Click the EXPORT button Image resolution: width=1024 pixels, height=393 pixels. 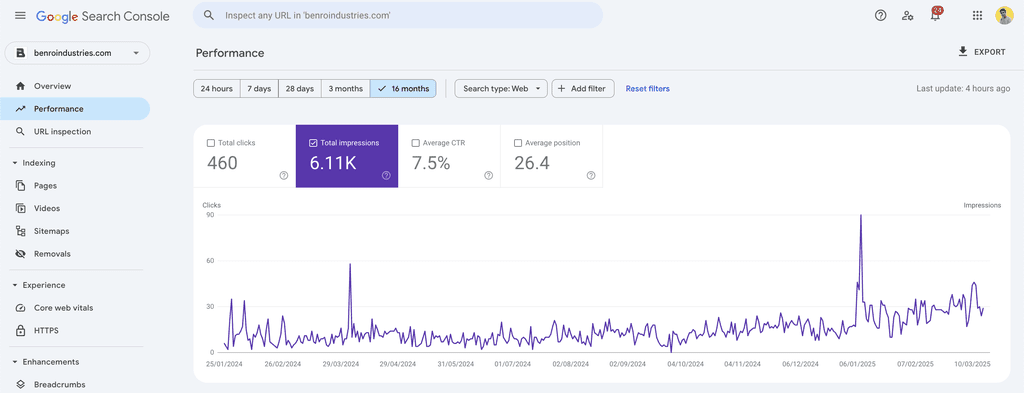click(x=982, y=52)
